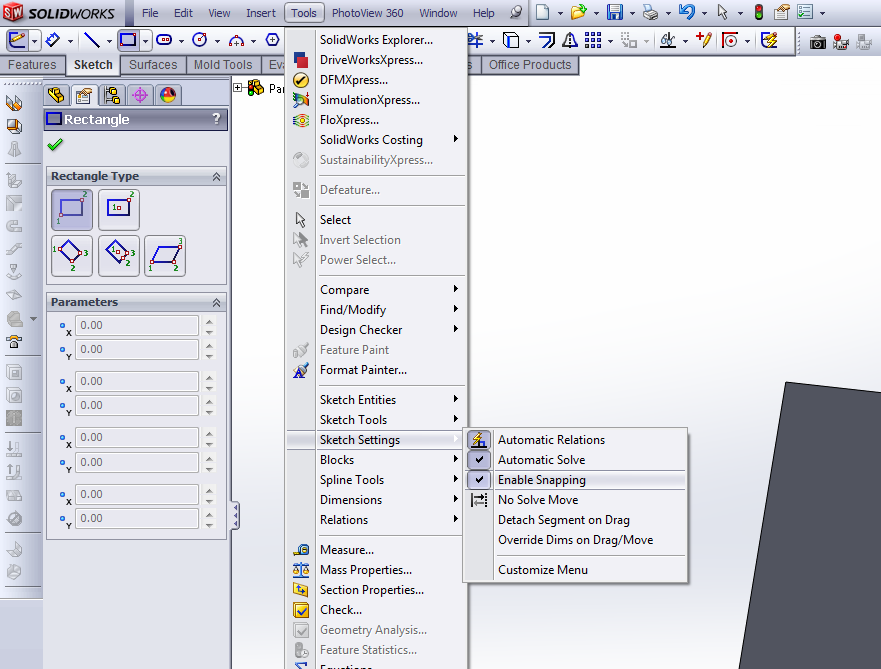This screenshot has height=669, width=881.
Task: Select the 3 Point Center Rectangle icon
Action: 119,256
